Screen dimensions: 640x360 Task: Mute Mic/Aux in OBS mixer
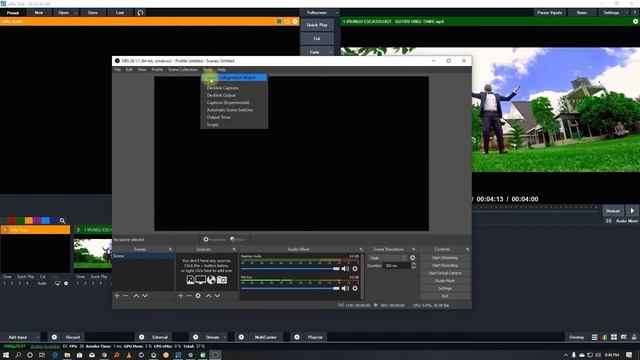click(345, 288)
